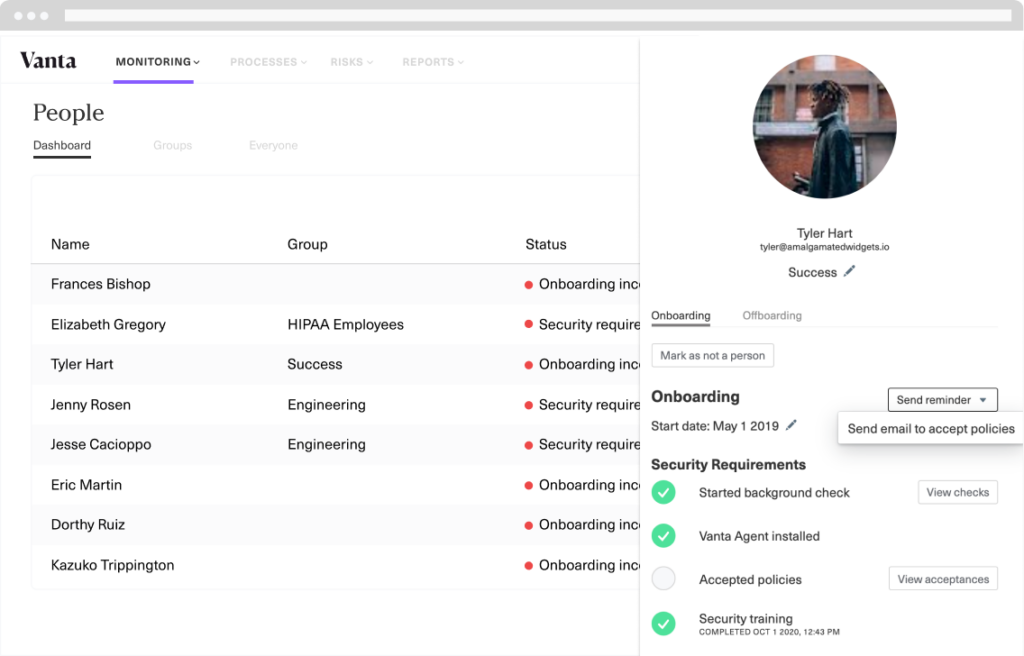Screen dimensions: 1024x656
Task: Mark the Accepted policies circle as complete
Action: click(x=663, y=578)
